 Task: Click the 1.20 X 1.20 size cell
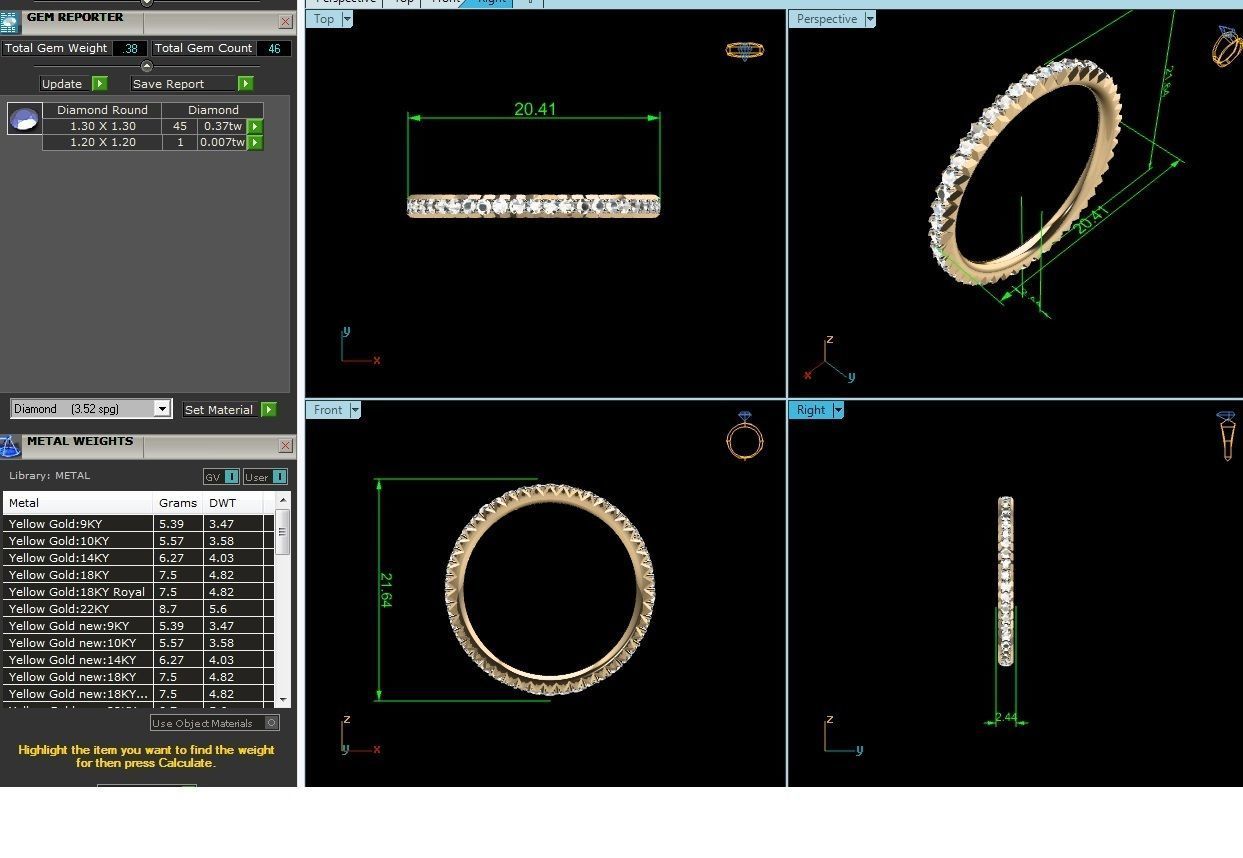click(103, 142)
